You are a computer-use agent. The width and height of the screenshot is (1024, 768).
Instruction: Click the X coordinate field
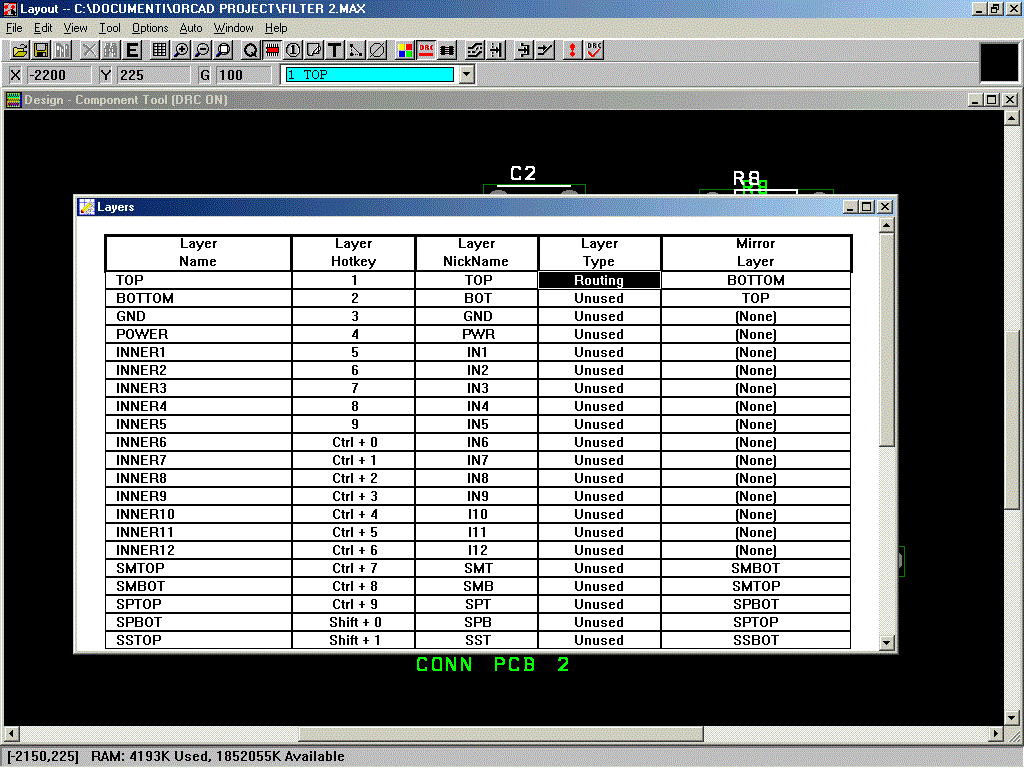(x=59, y=75)
